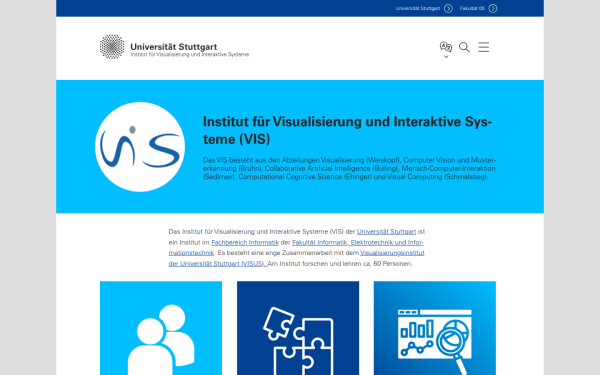Click the heading Institut für Visualisierung und Interaktive Systeme
The width and height of the screenshot is (600, 375).
(347, 130)
